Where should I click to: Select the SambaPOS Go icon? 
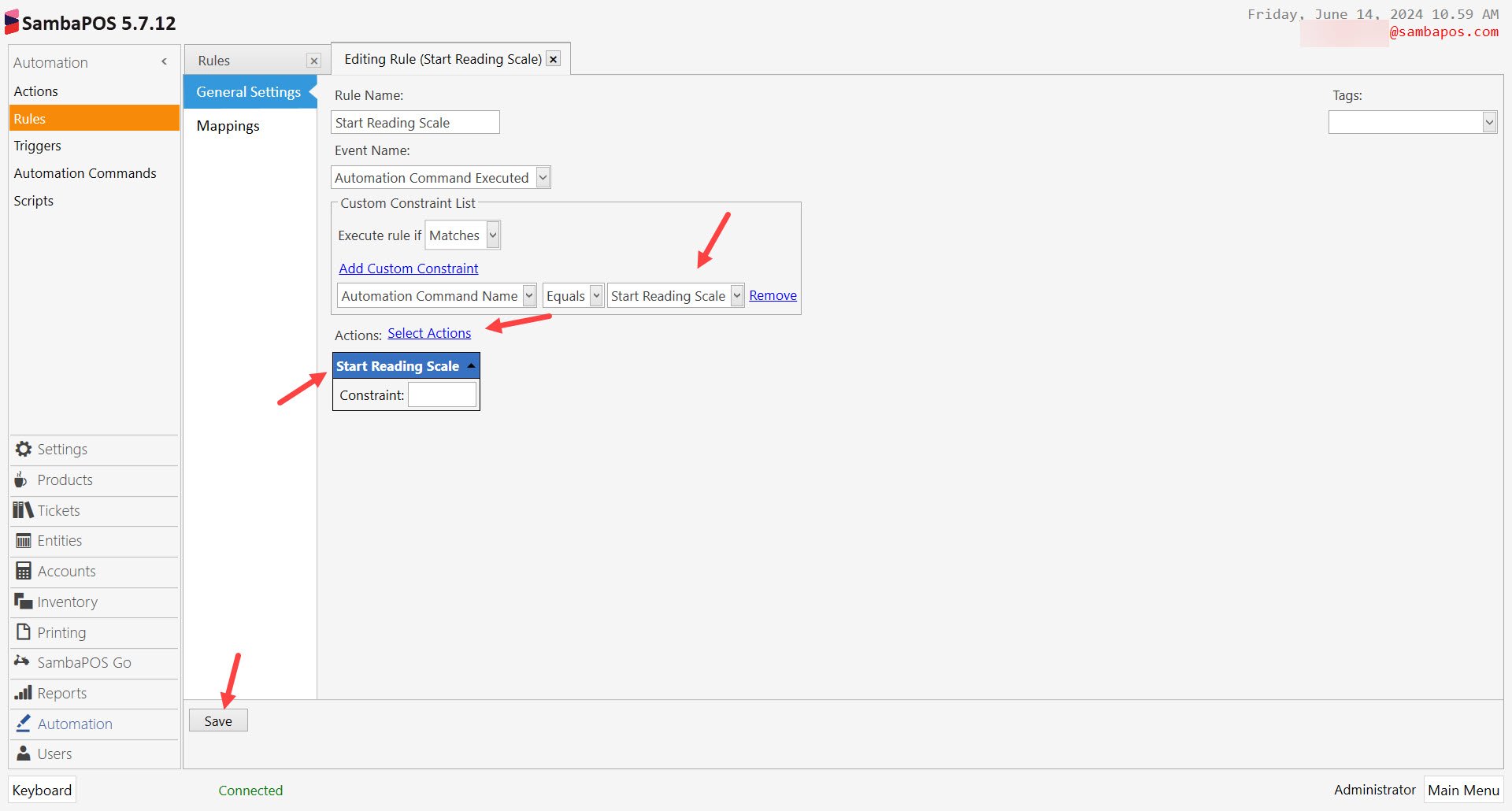pos(21,662)
